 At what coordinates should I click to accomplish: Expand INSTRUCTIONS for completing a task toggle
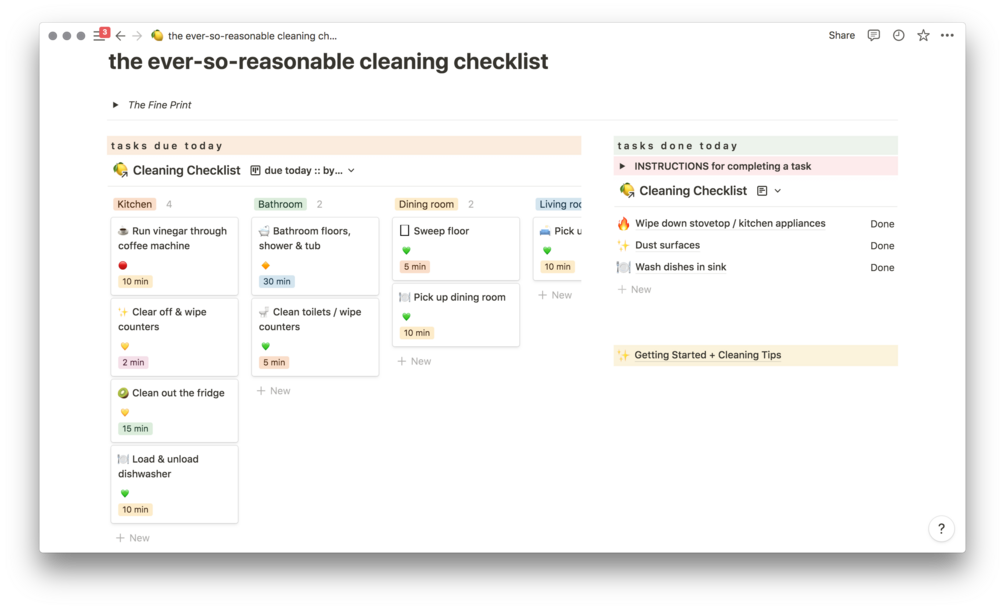click(623, 167)
